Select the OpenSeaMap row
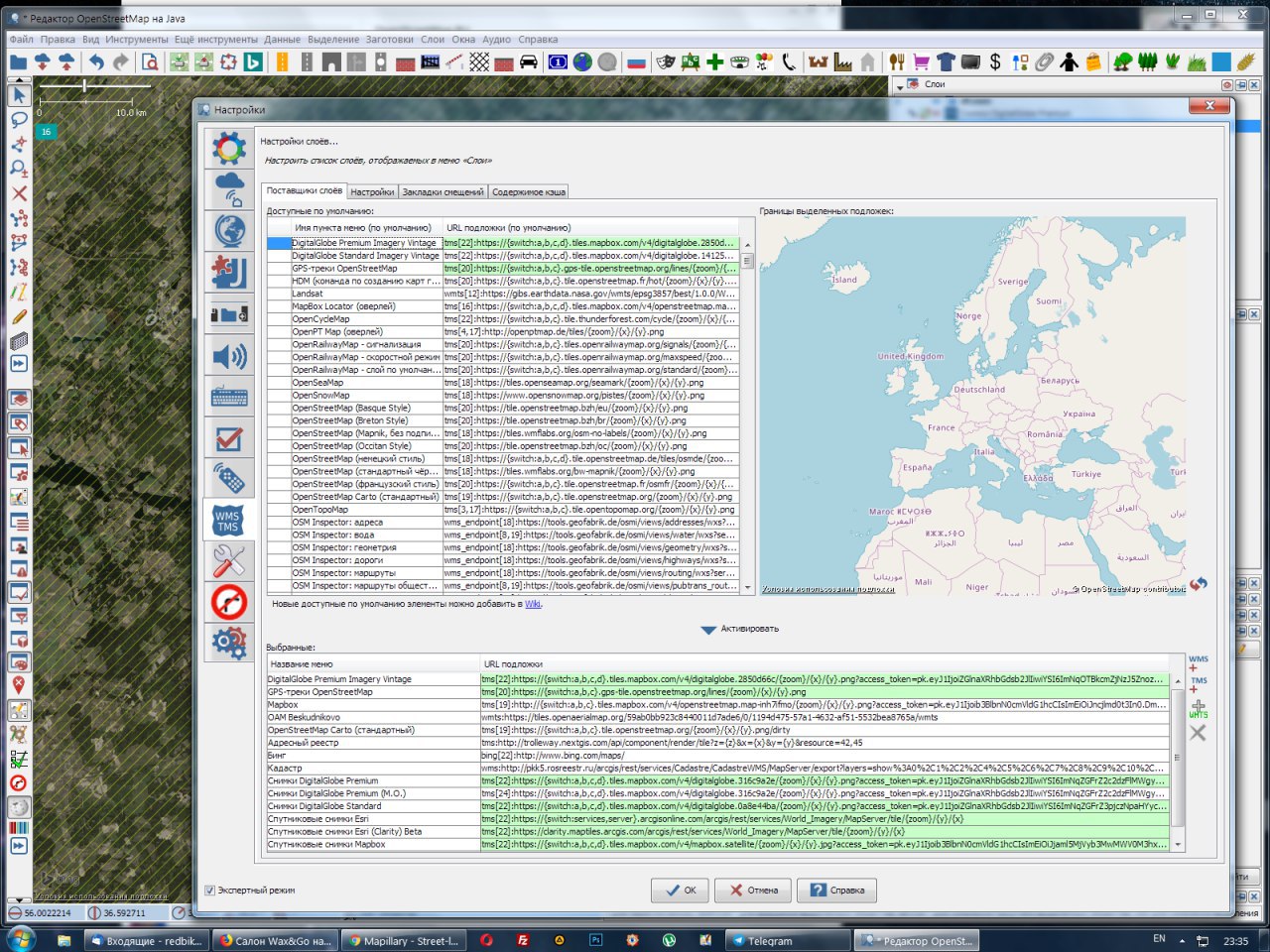 (503, 383)
